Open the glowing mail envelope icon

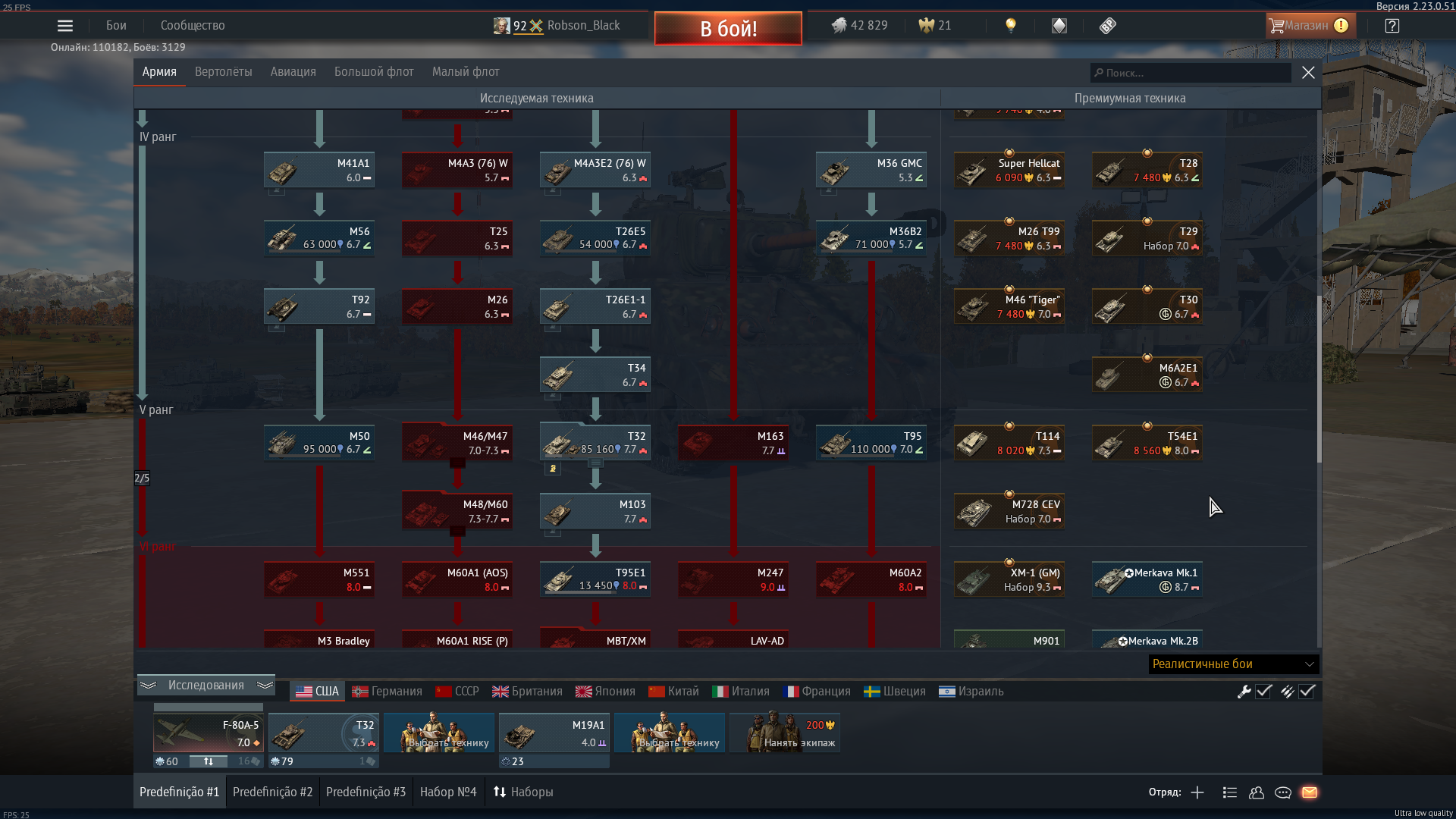tap(1310, 792)
